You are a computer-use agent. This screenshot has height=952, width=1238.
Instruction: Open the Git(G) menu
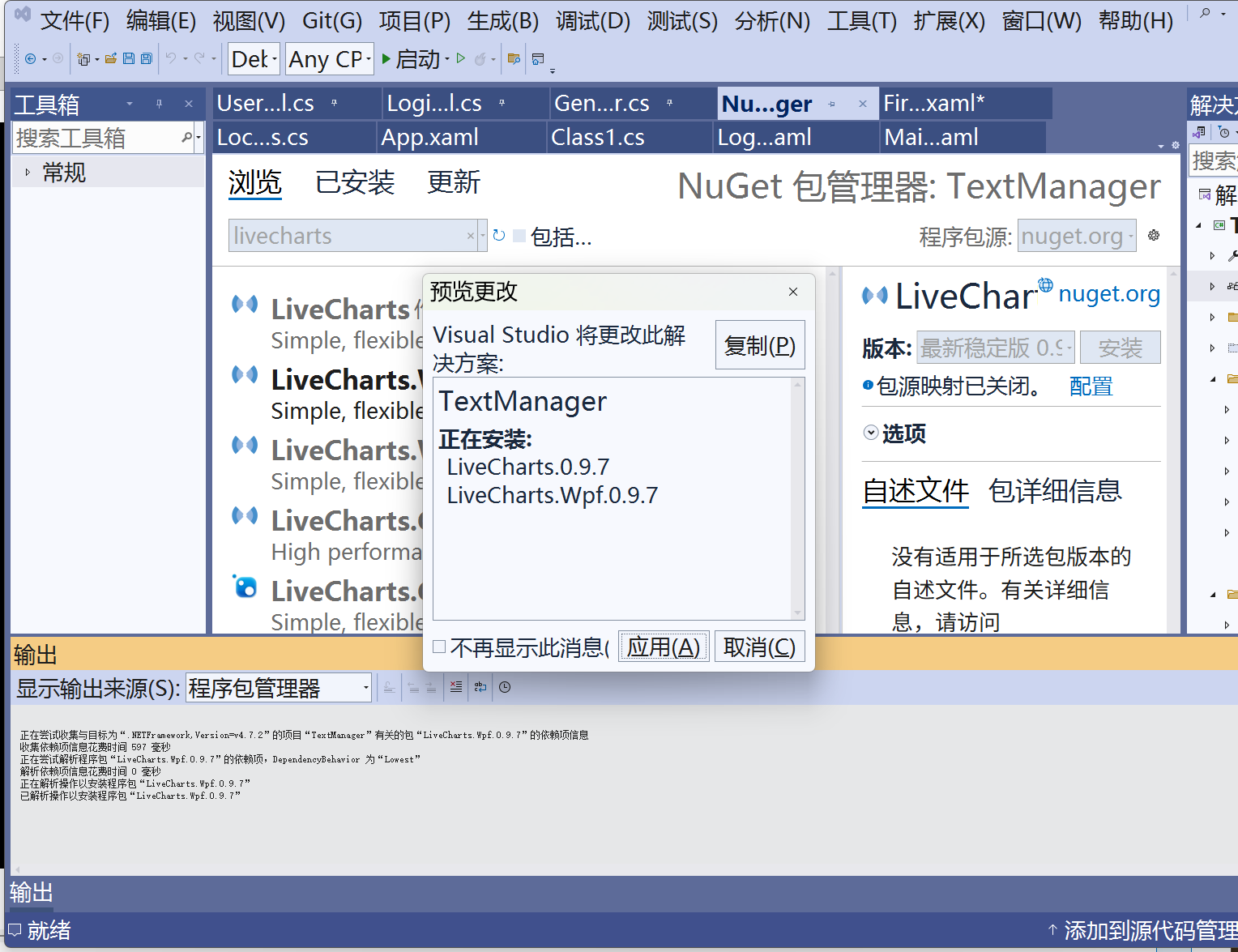pyautogui.click(x=332, y=20)
